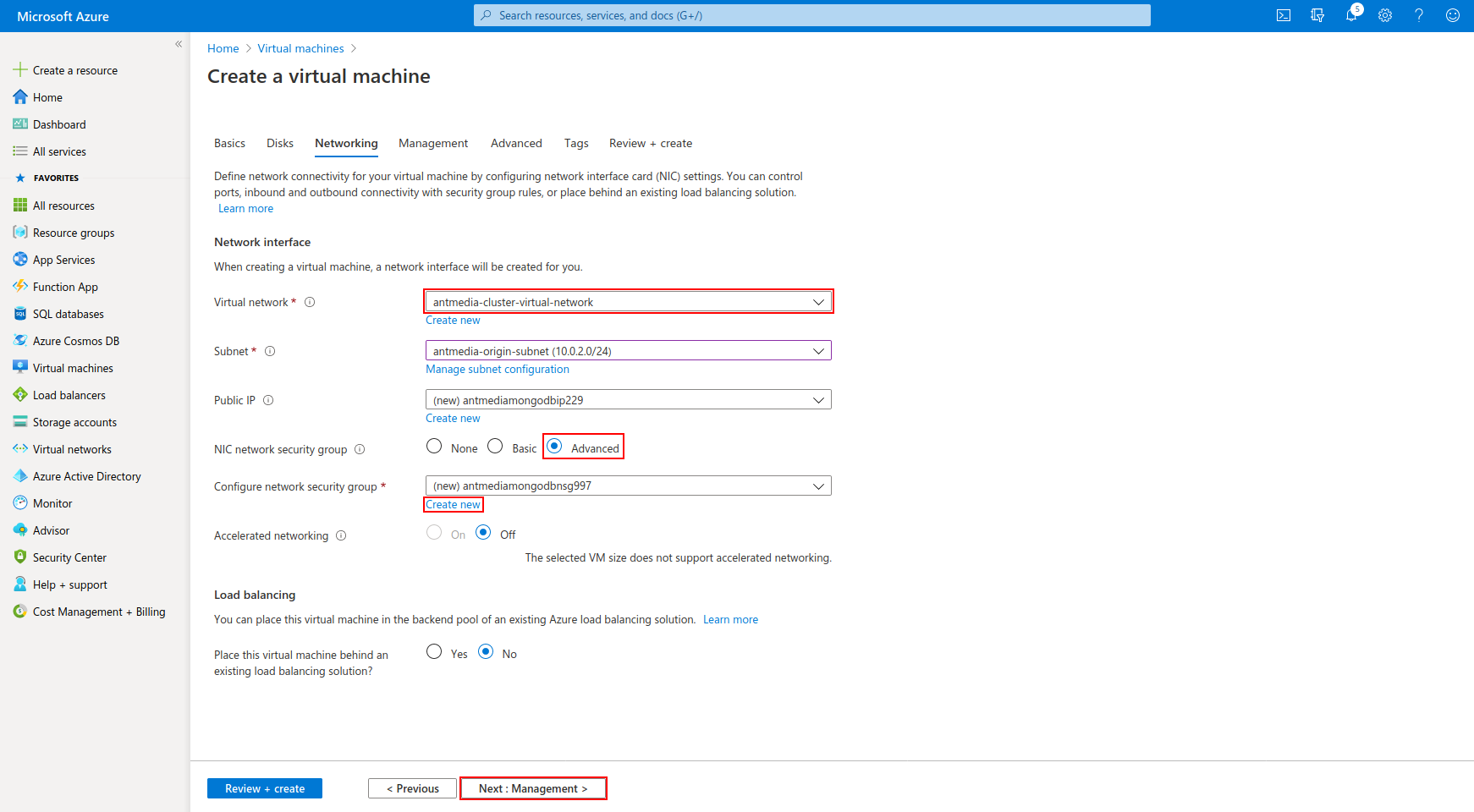Viewport: 1474px width, 812px height.
Task: Open All services list
Action: click(59, 151)
